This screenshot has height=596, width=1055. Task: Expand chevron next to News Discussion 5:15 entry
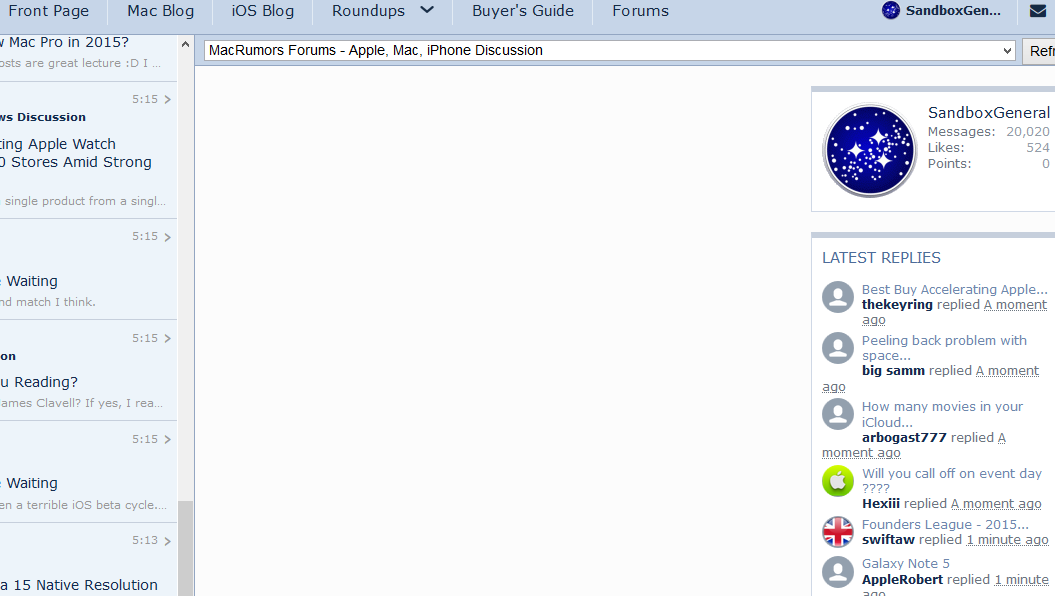point(168,100)
